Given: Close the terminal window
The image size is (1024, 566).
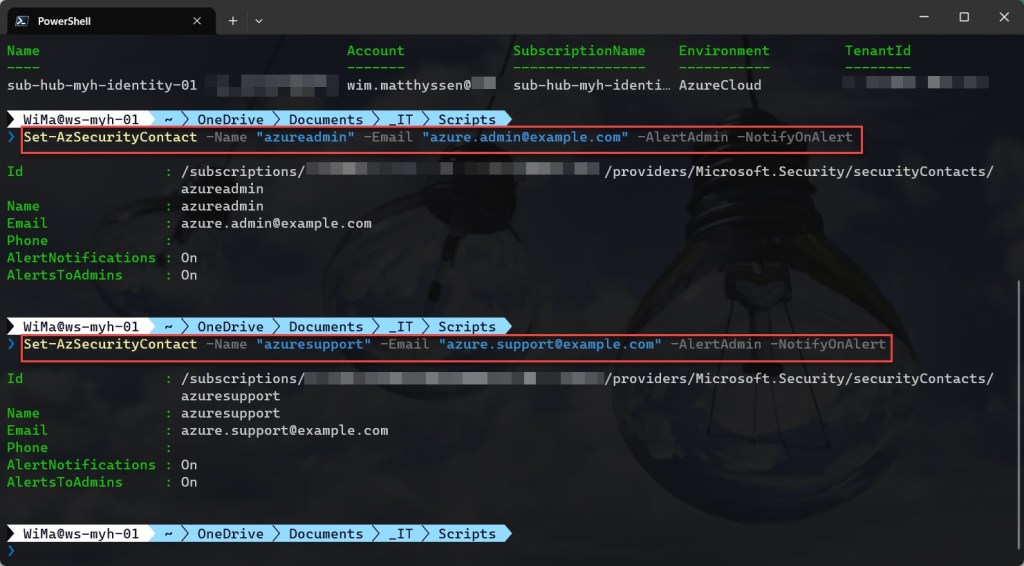Looking at the screenshot, I should tap(1004, 17).
